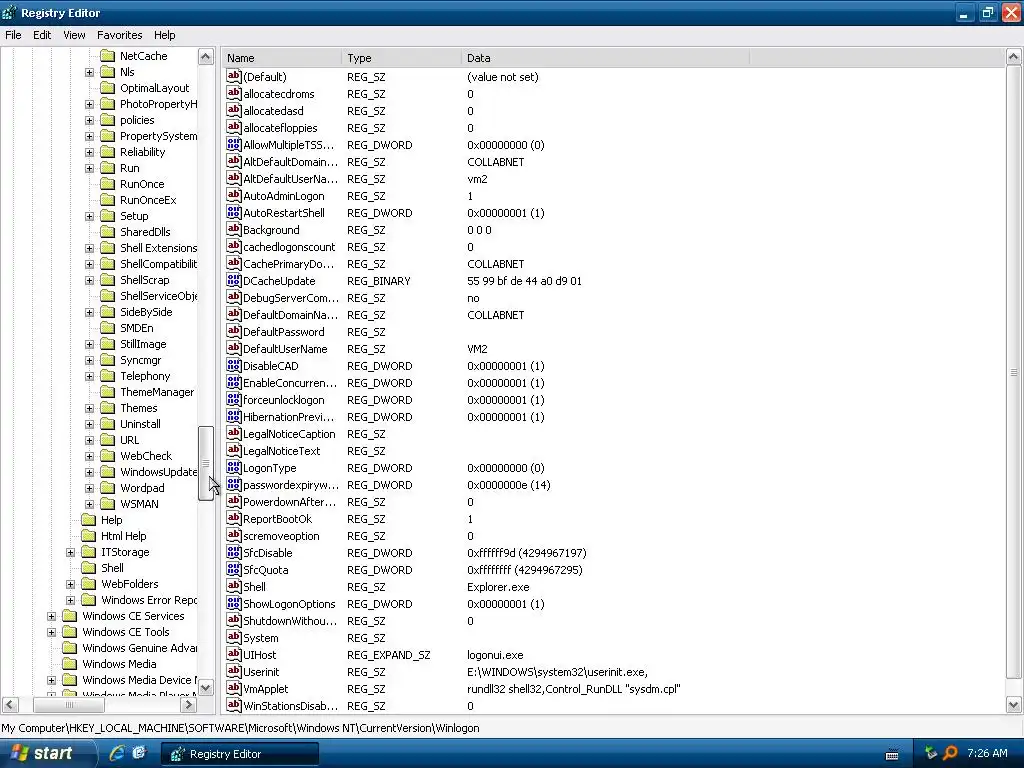Viewport: 1024px width, 768px height.
Task: Launch Internet Explorer from Quick Launch
Action: (117, 753)
